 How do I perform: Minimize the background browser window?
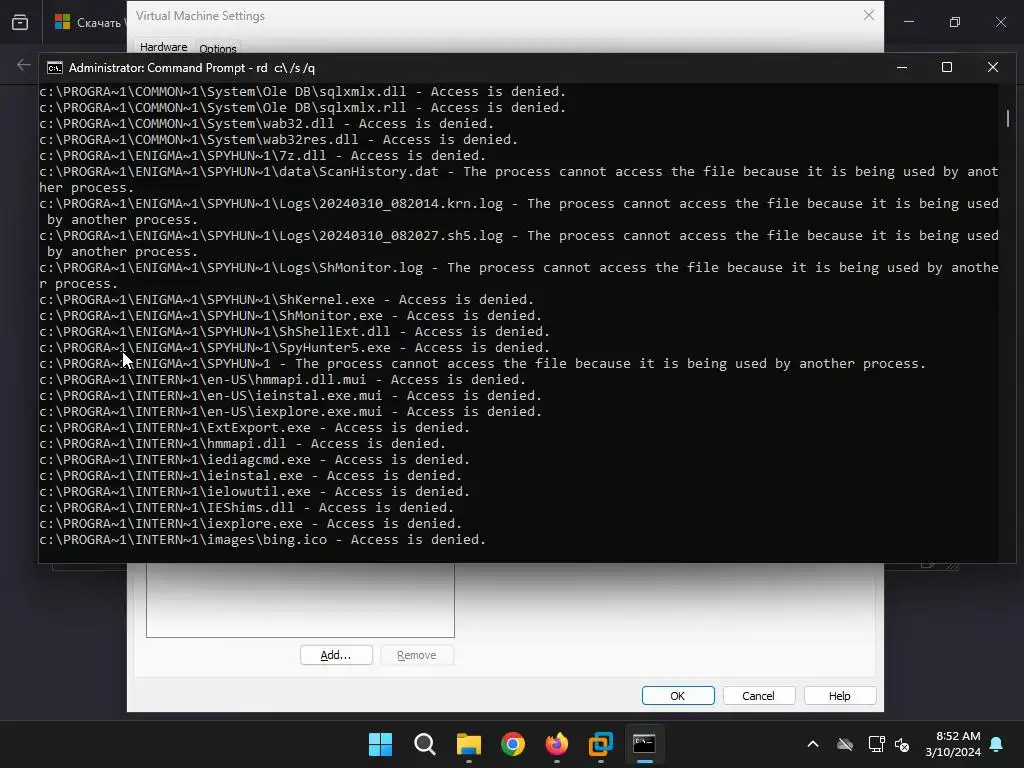tap(909, 22)
